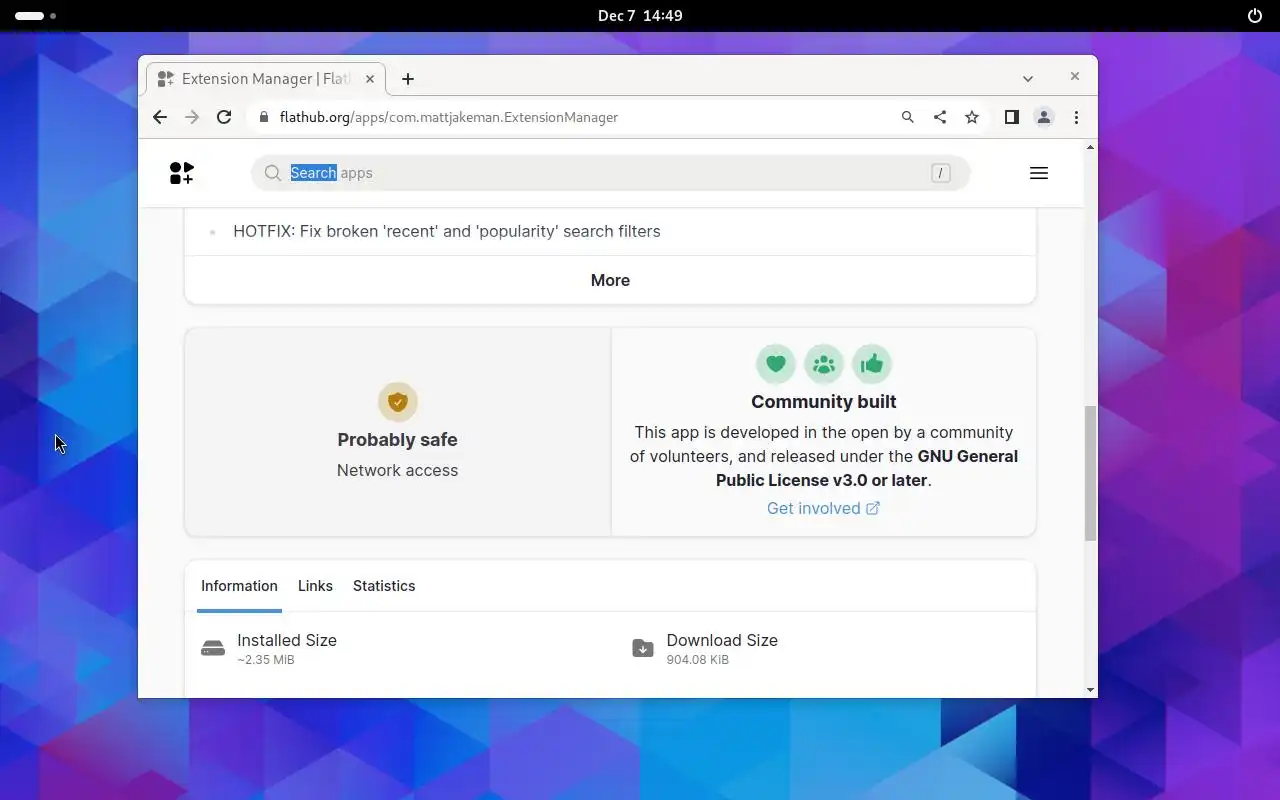Click the 904.08 KiB value
Screen dimensions: 1280x800
[698, 660]
